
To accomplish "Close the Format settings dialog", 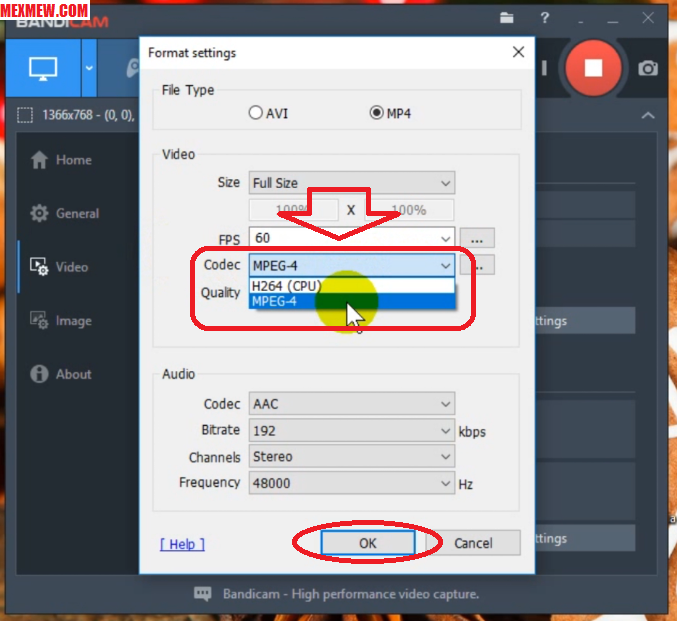I will (518, 52).
